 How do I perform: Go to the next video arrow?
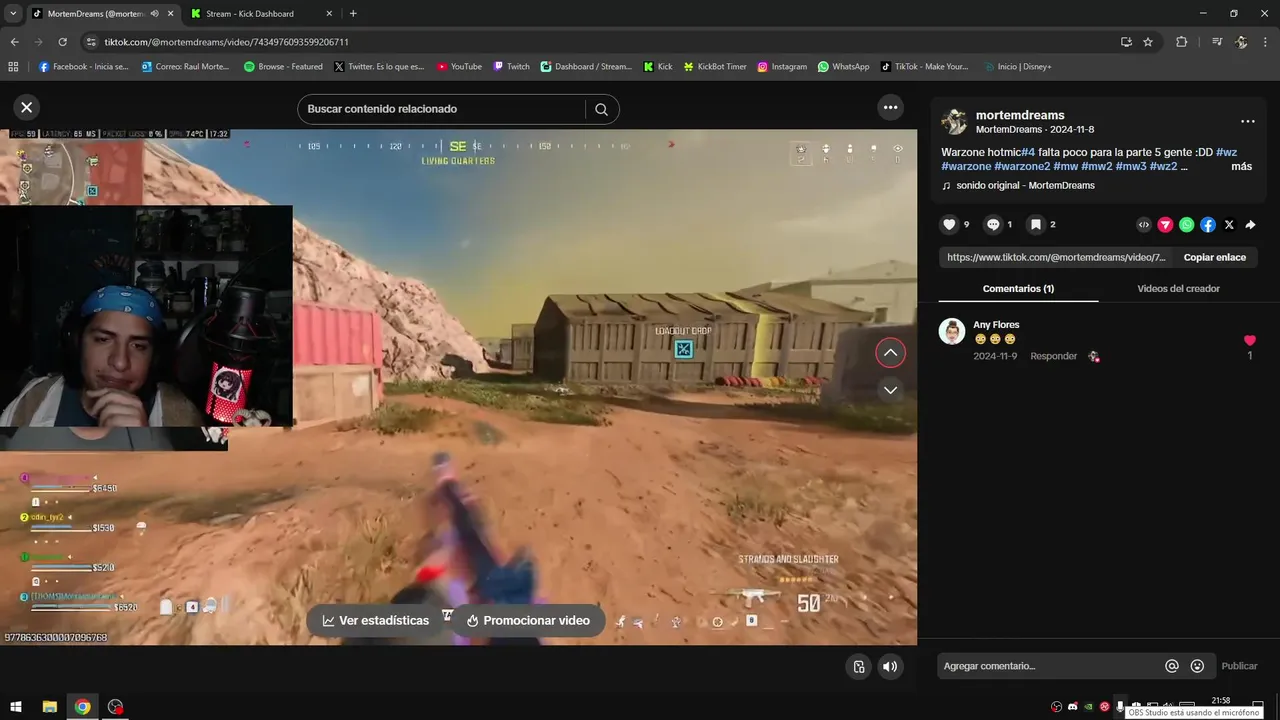pos(890,390)
